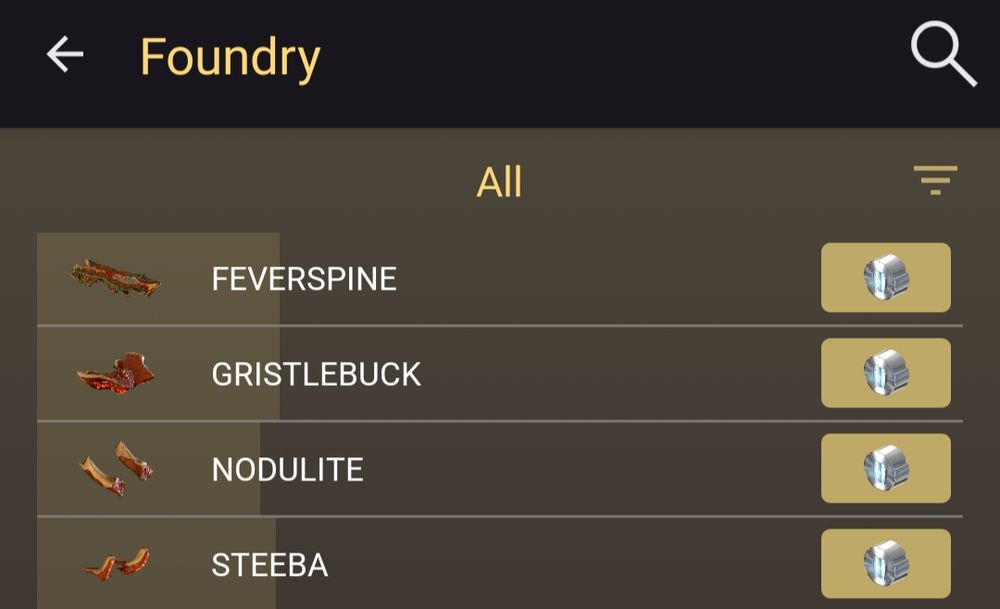Tap the ingot icon next to NODULITE

[x=885, y=468]
